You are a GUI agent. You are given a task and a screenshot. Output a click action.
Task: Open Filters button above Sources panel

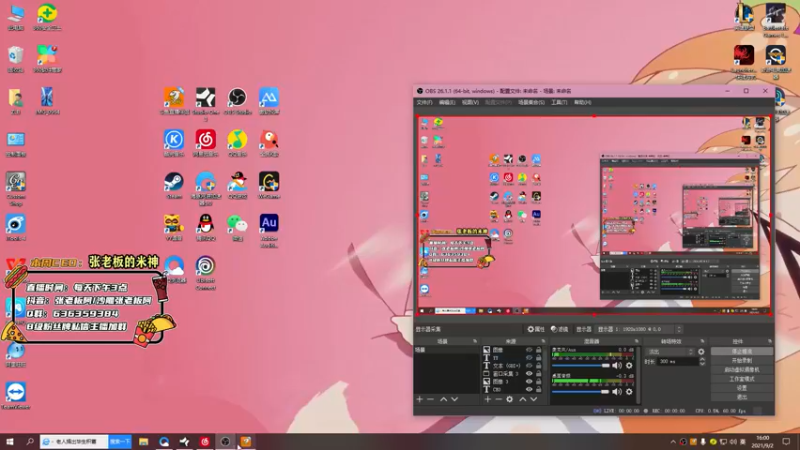click(560, 329)
